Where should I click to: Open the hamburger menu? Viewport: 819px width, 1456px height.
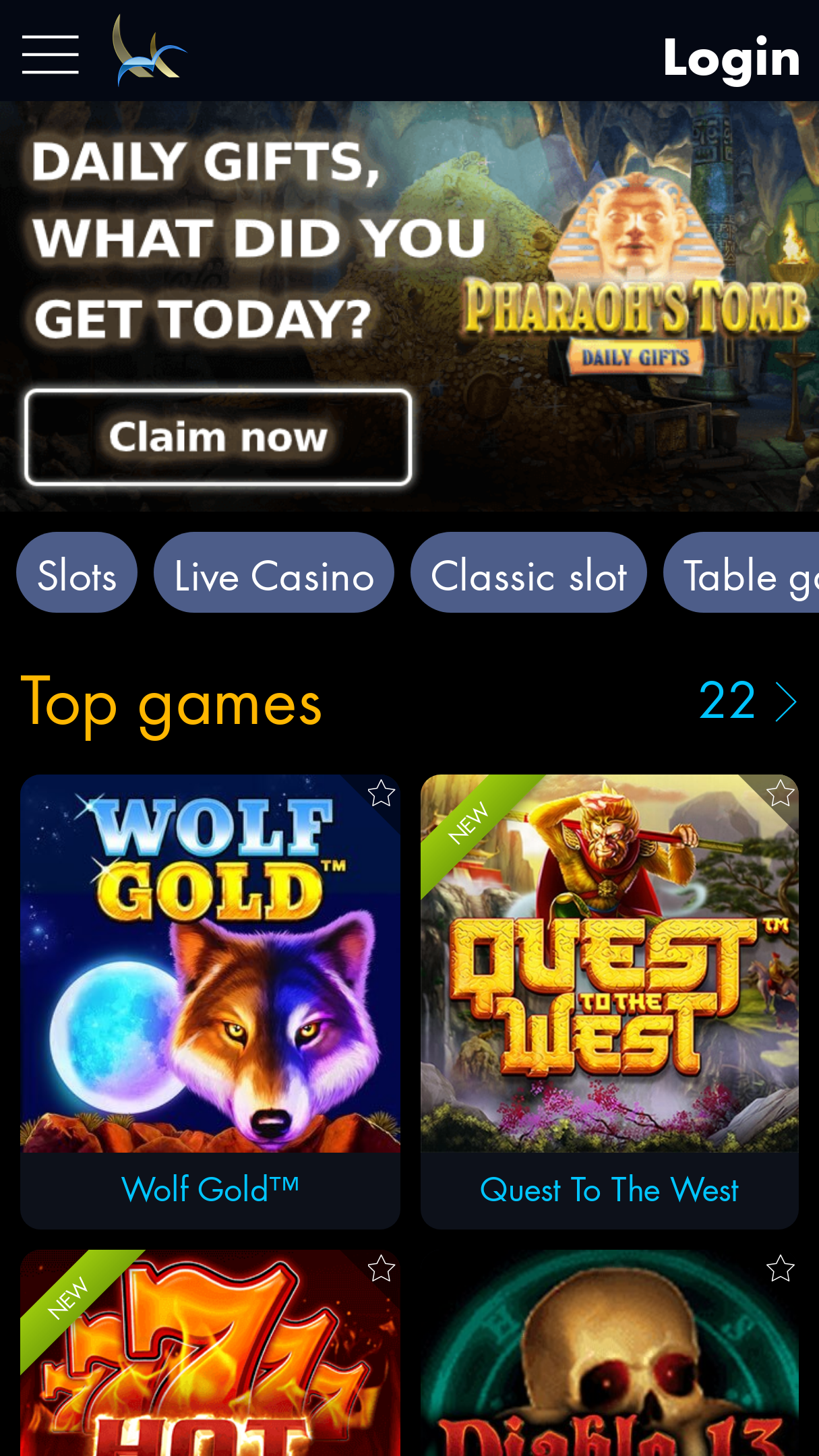click(50, 55)
